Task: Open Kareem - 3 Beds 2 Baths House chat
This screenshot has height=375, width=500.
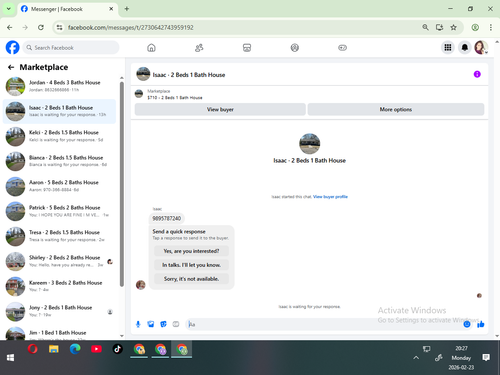Action: pos(59,286)
